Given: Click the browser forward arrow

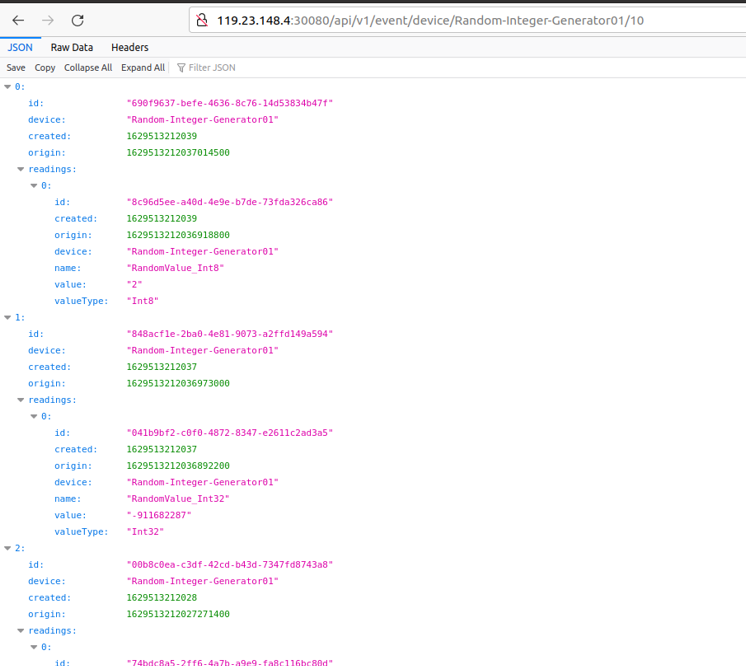Looking at the screenshot, I should tap(48, 20).
